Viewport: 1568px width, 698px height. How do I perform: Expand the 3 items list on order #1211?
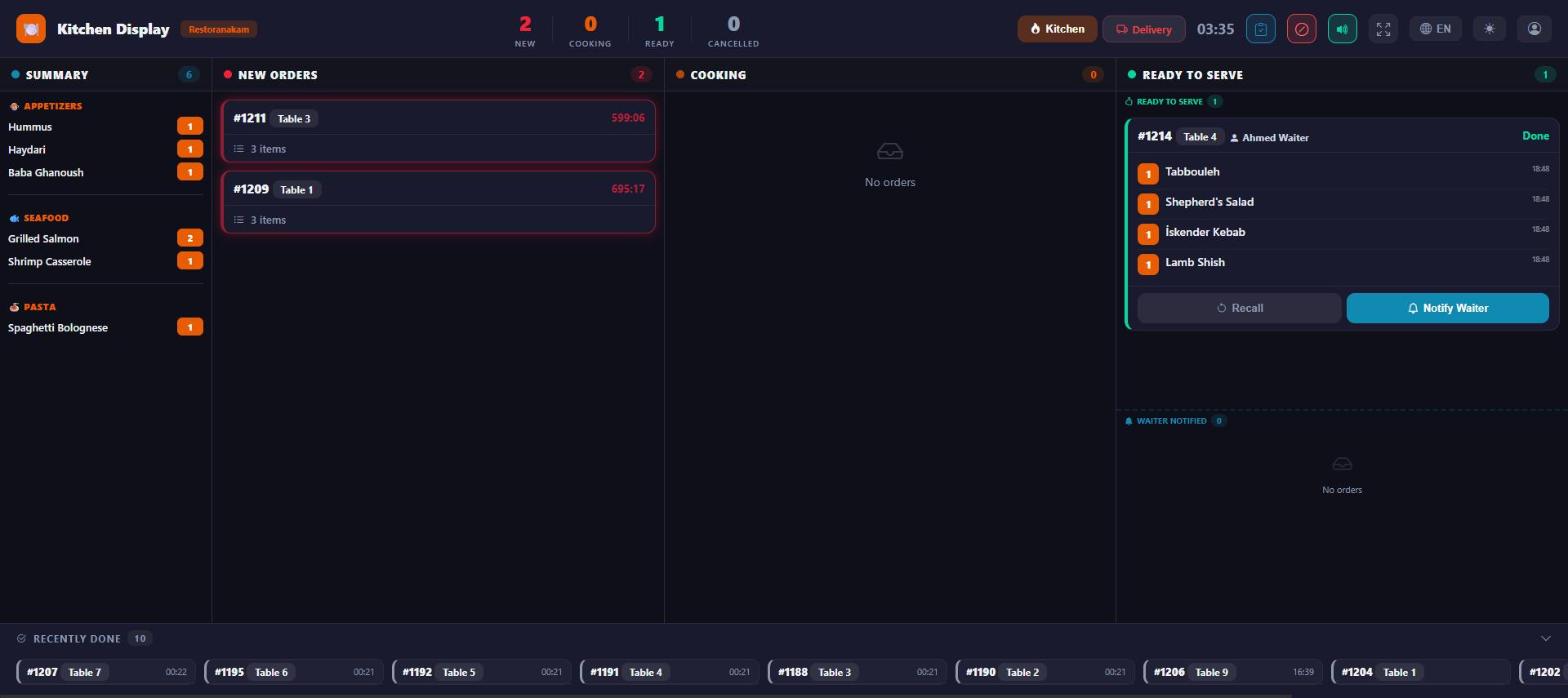(438, 149)
